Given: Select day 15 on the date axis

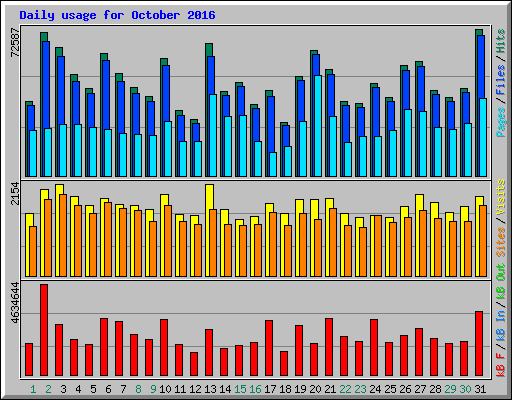Looking at the screenshot, I should point(240,389).
